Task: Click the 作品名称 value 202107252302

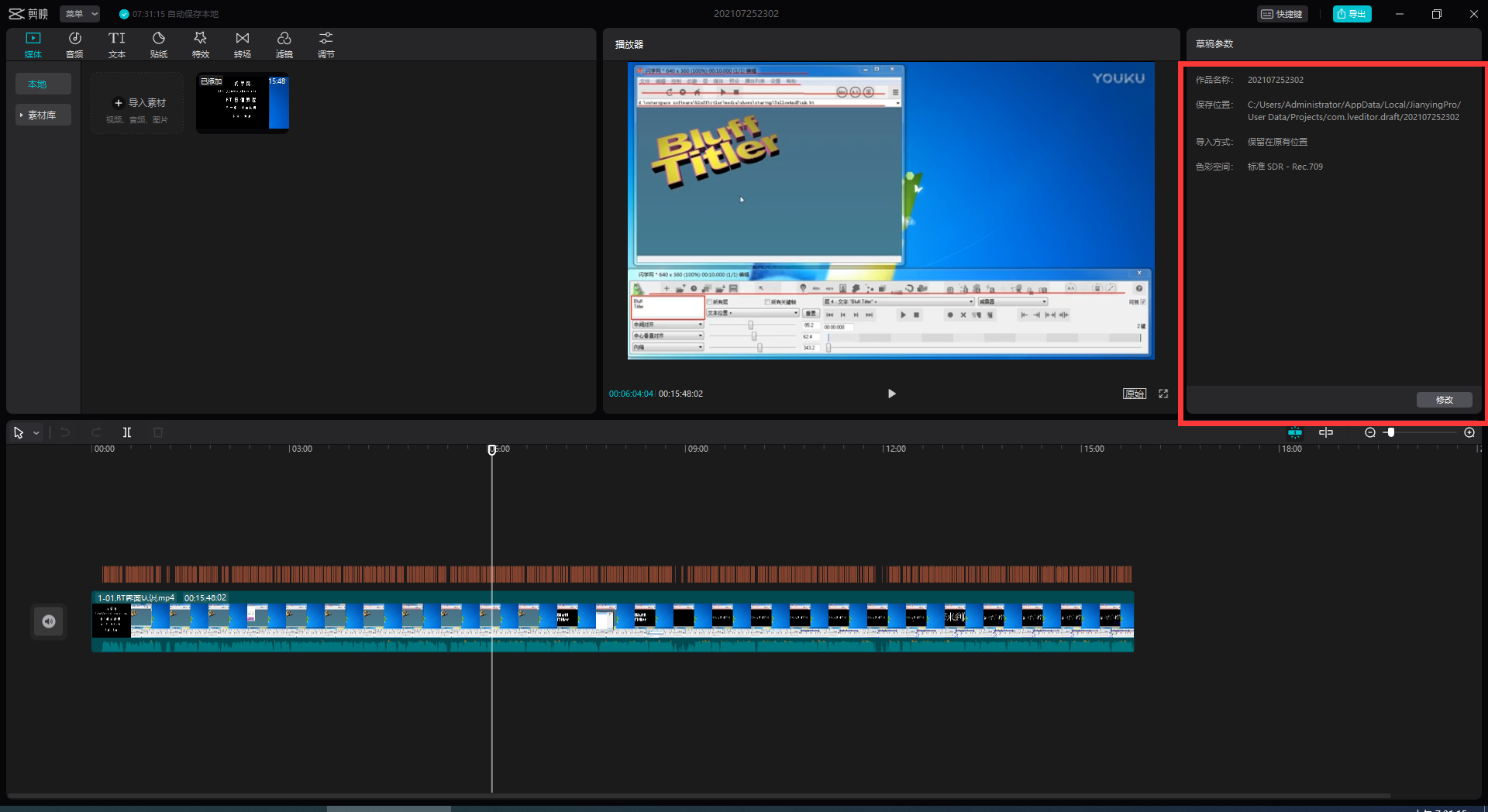Action: pos(1275,80)
